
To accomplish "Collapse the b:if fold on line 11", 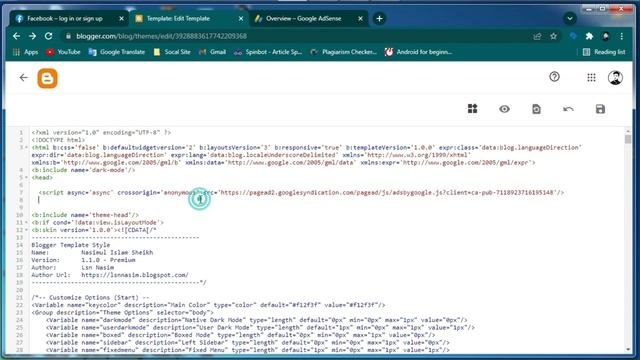I will click(x=27, y=222).
